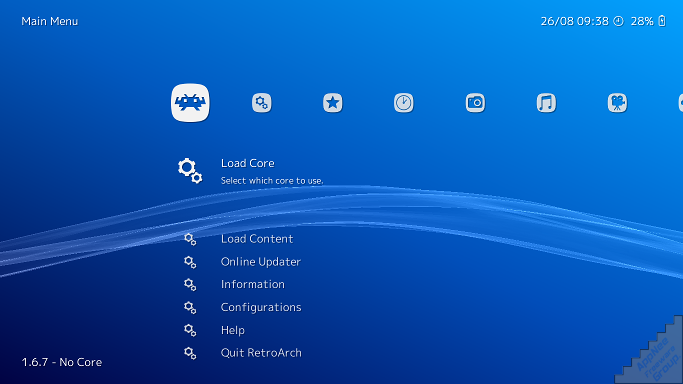Image resolution: width=683 pixels, height=384 pixels.
Task: Select the Load Content menu entry
Action: coord(257,239)
